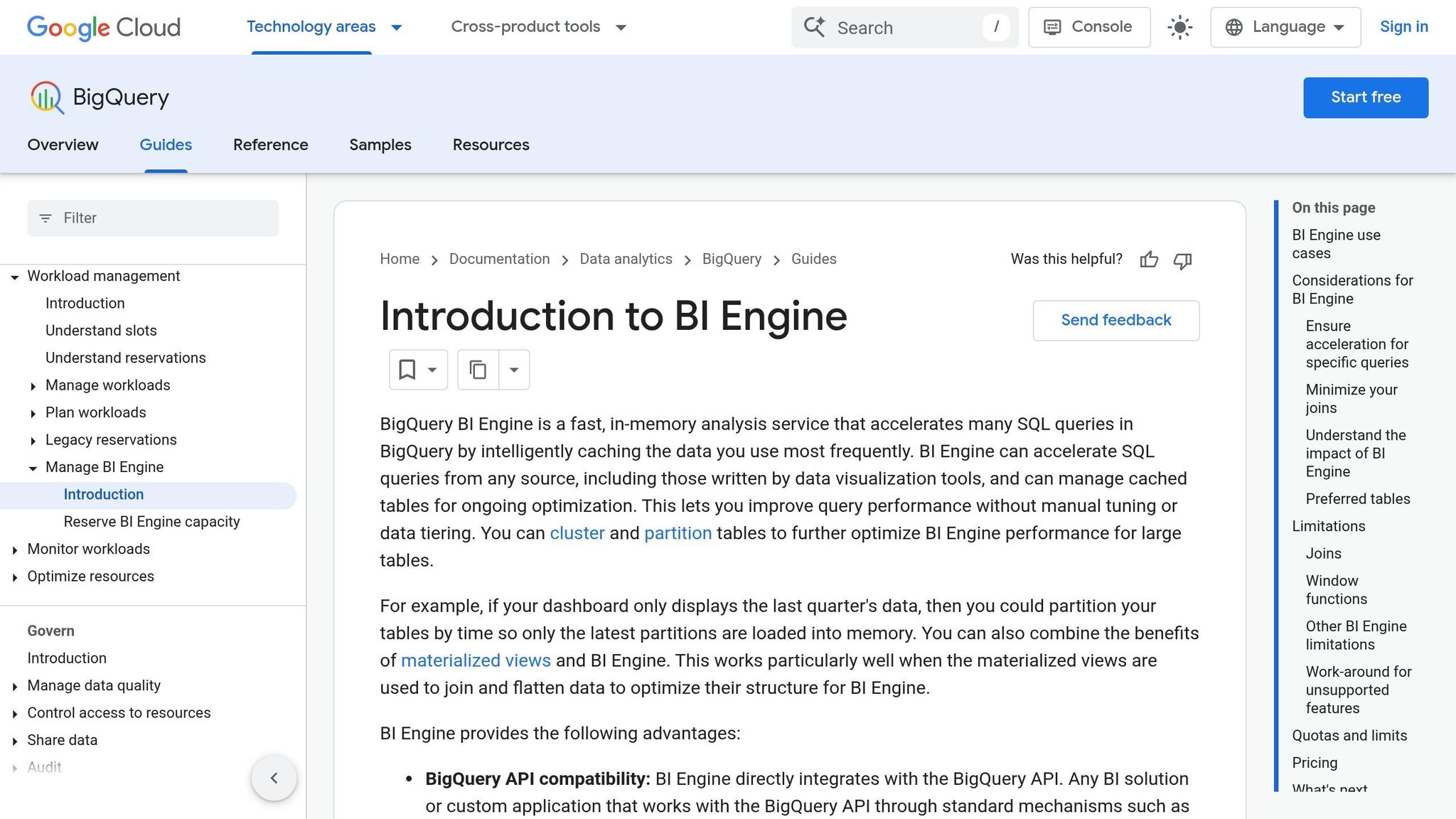The width and height of the screenshot is (1456, 819).
Task: Expand the Manage workloads tree item
Action: click(x=33, y=387)
